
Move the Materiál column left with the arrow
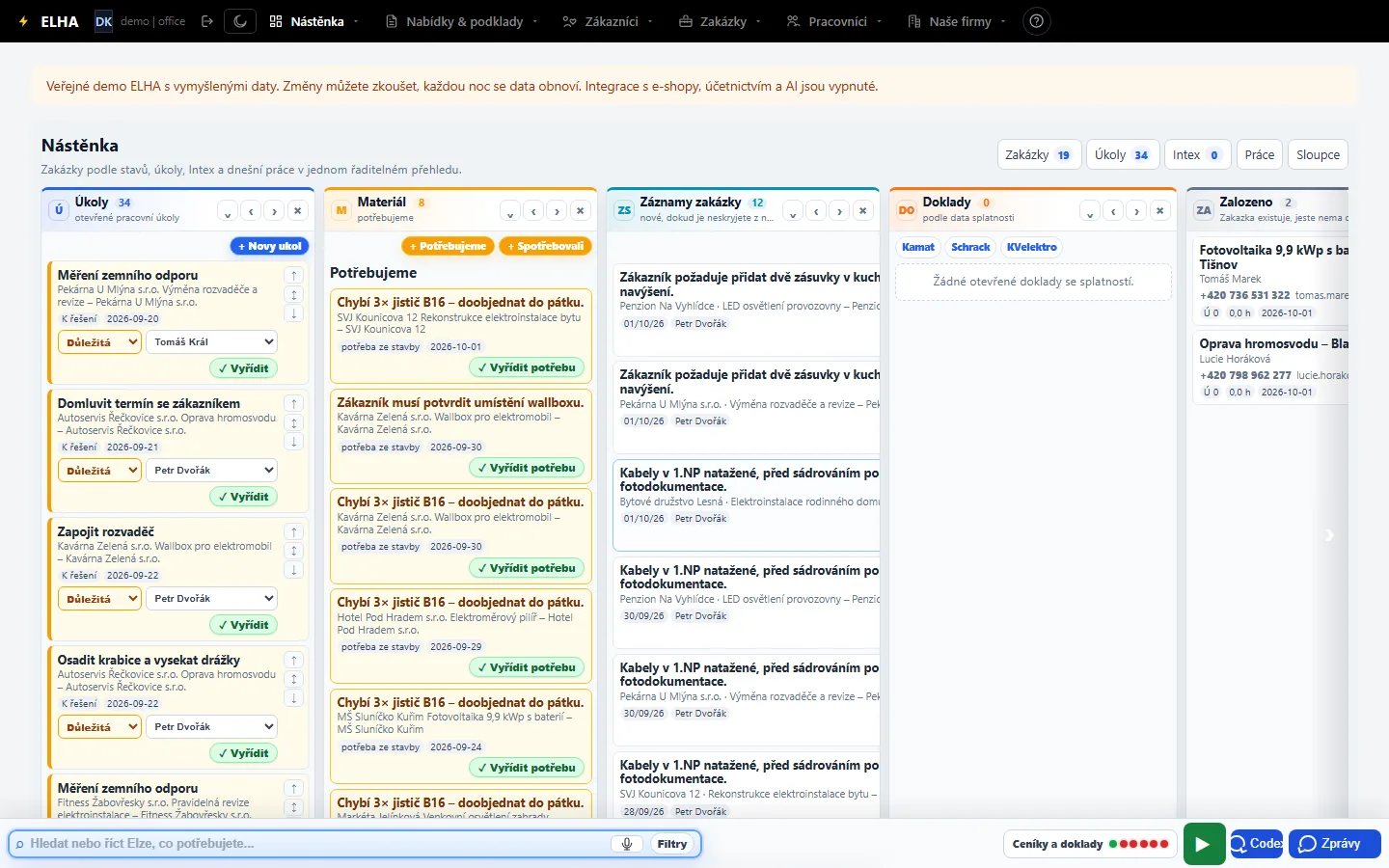tap(534, 211)
